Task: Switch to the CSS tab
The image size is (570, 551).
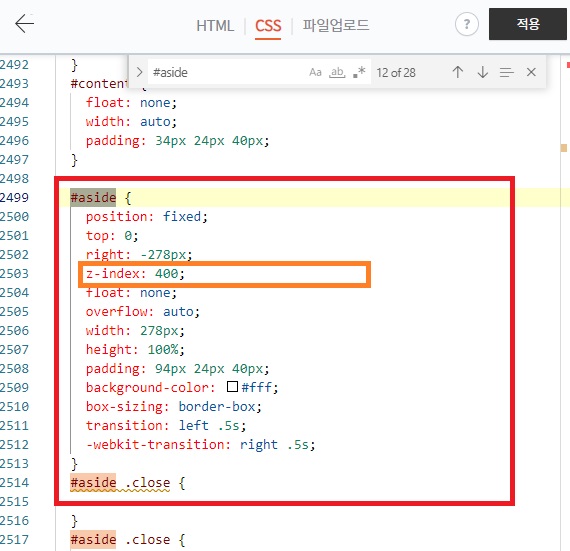Action: click(x=268, y=26)
